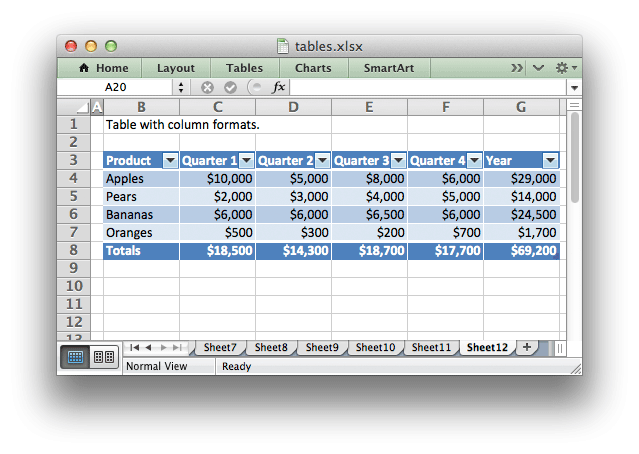Open the Sheet9 worksheet tab
This screenshot has width=639, height=454.
(x=321, y=347)
